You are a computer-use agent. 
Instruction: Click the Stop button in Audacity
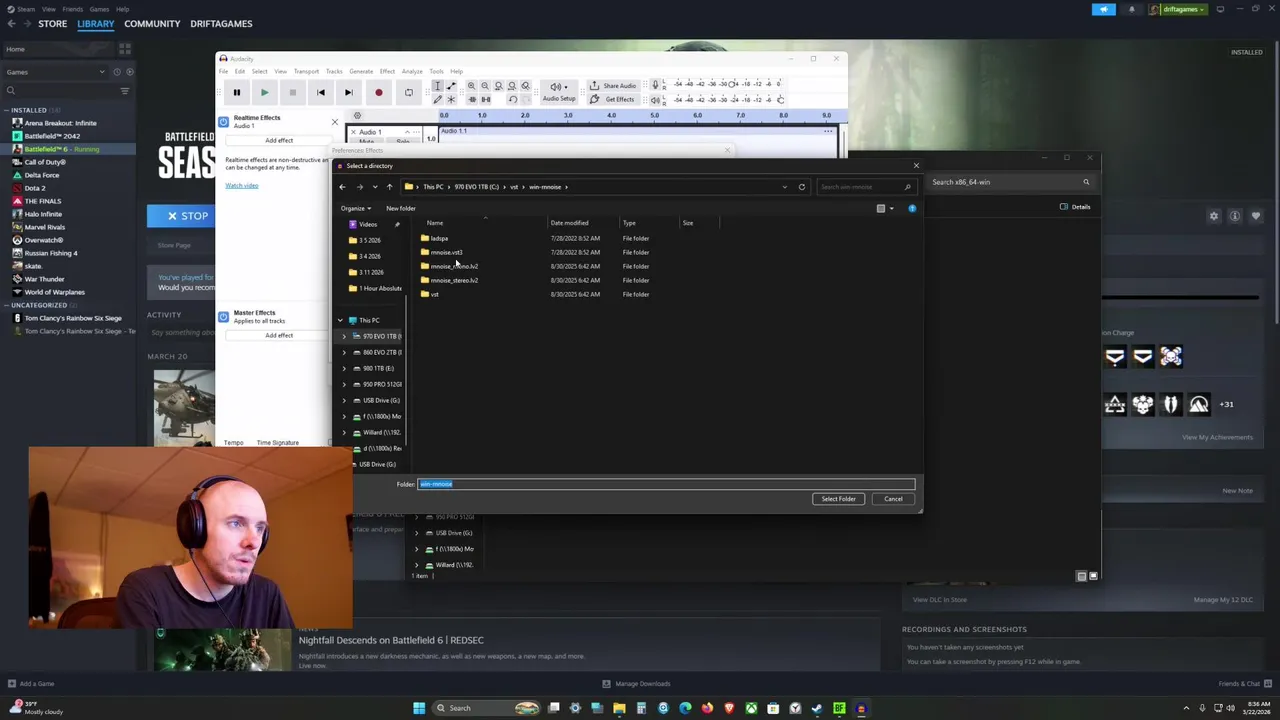tap(292, 93)
